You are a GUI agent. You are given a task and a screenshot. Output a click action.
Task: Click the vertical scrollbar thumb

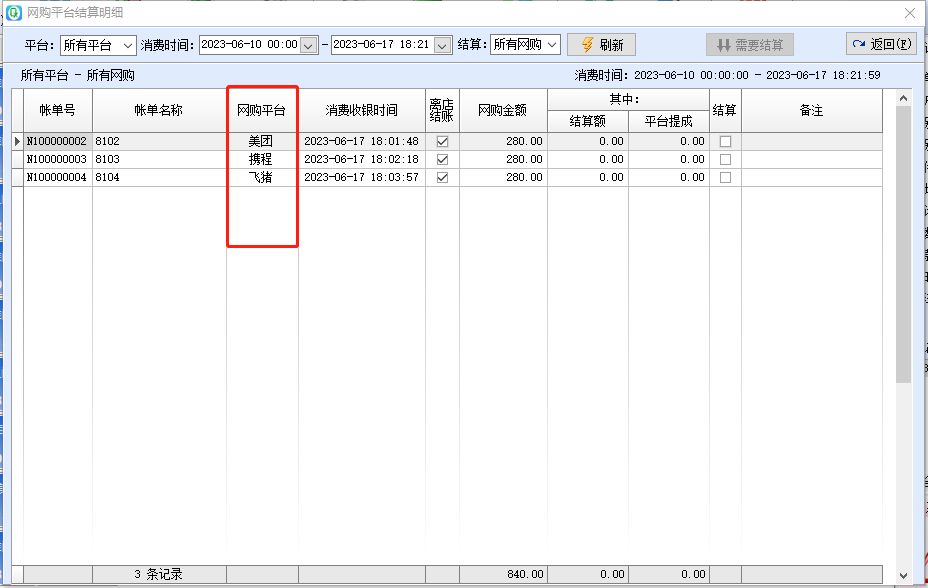pos(903,244)
